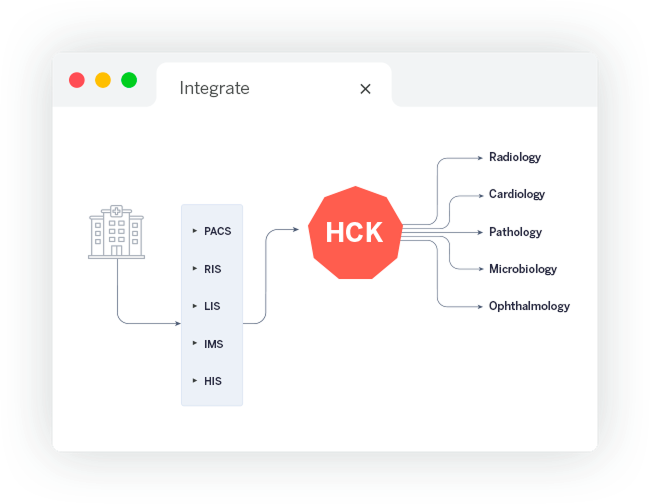Screen dimensions: 650x504
Task: Open the Cardiology label
Action: [x=516, y=194]
